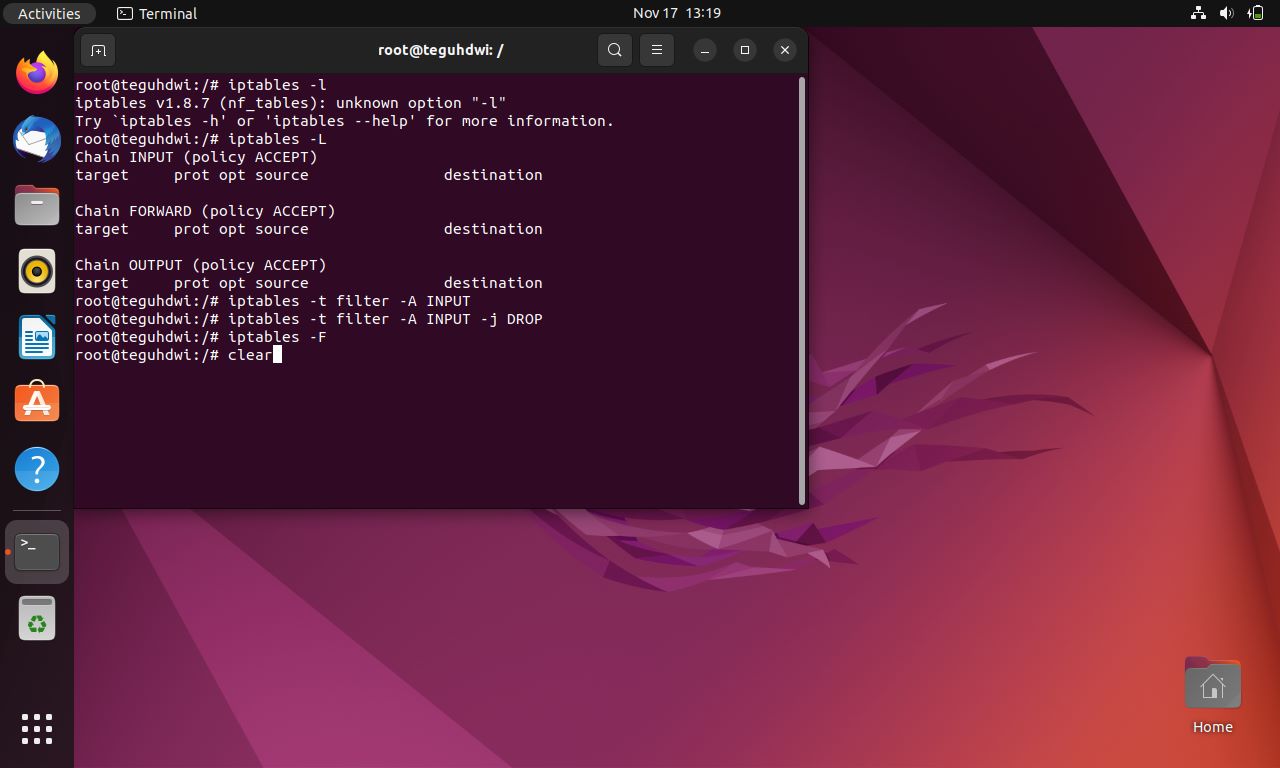The image size is (1280, 768).
Task: Click the terminal vertical scrollbar
Action: [x=802, y=292]
